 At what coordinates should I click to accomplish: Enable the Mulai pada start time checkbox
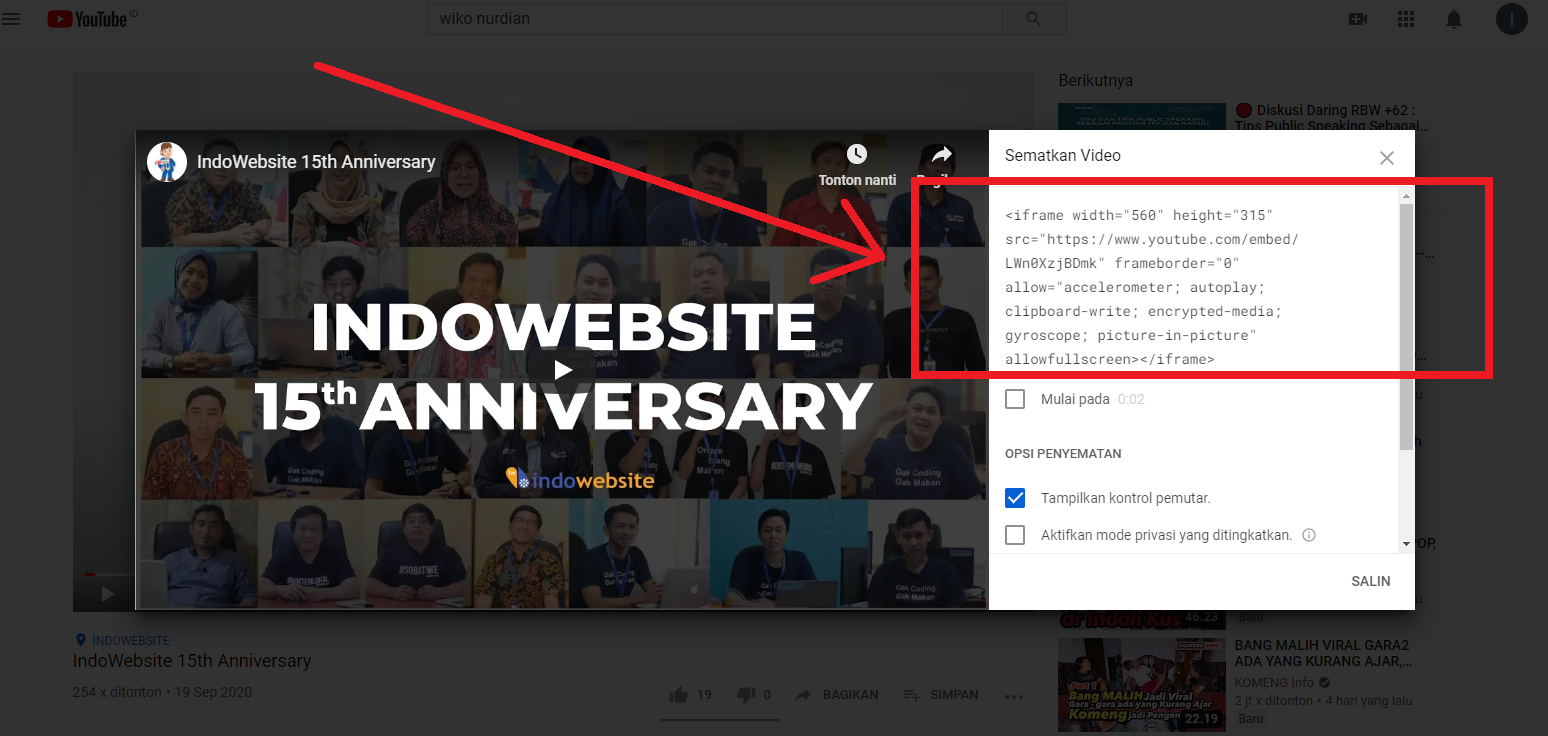(x=1015, y=398)
